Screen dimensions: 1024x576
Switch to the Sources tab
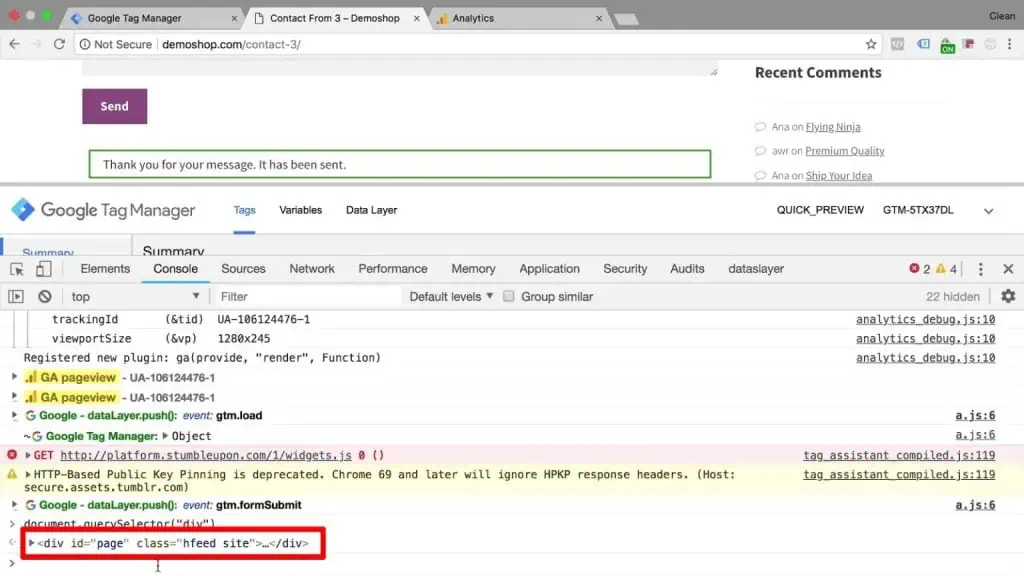(243, 269)
